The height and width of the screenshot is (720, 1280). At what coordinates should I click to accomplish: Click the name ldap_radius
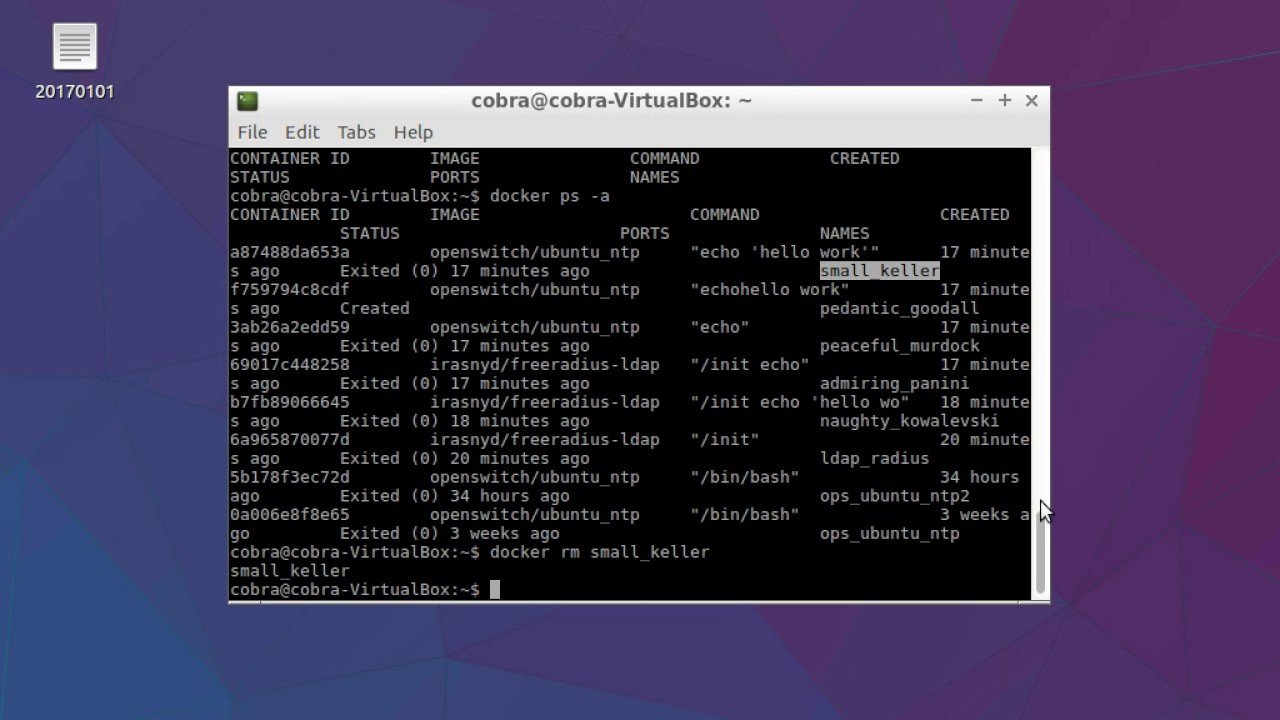pyautogui.click(x=875, y=459)
